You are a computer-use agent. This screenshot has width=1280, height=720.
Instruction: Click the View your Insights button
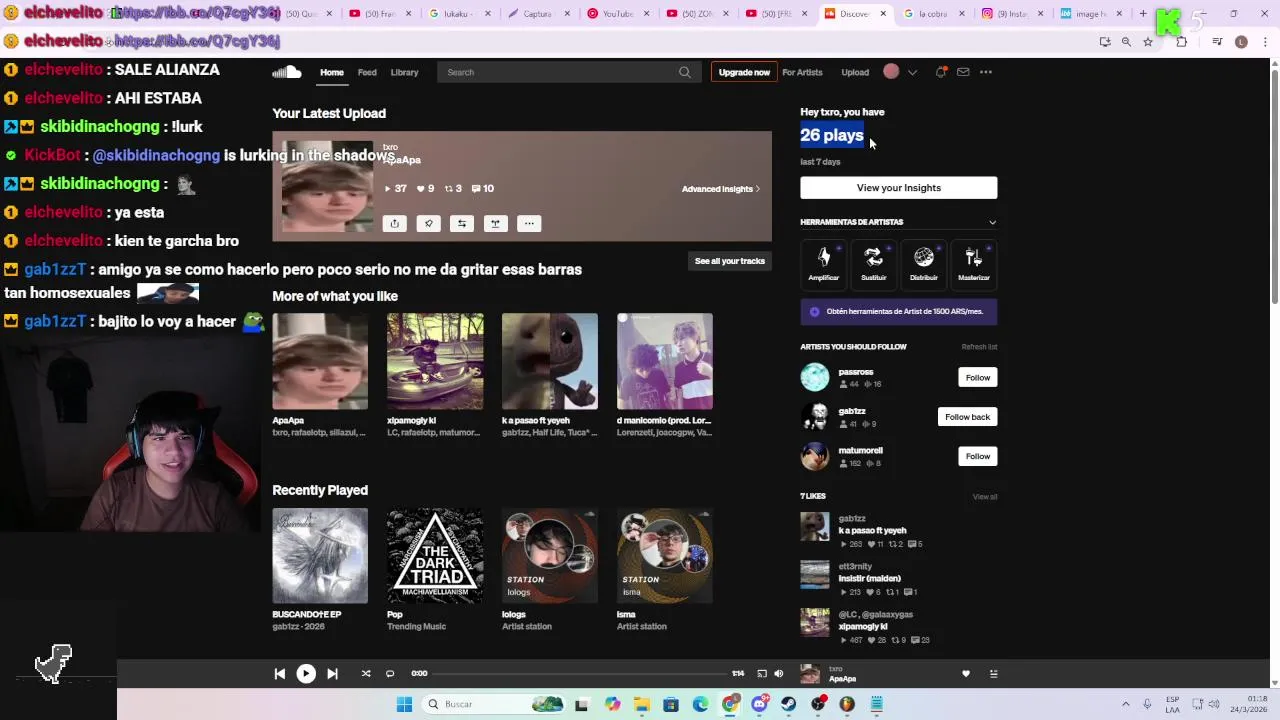(x=899, y=188)
